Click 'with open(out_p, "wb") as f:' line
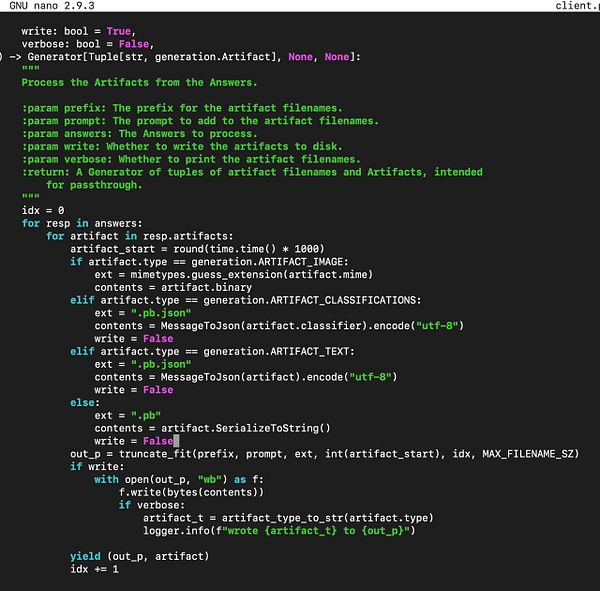Viewport: 600px width, 591px height. [x=179, y=480]
